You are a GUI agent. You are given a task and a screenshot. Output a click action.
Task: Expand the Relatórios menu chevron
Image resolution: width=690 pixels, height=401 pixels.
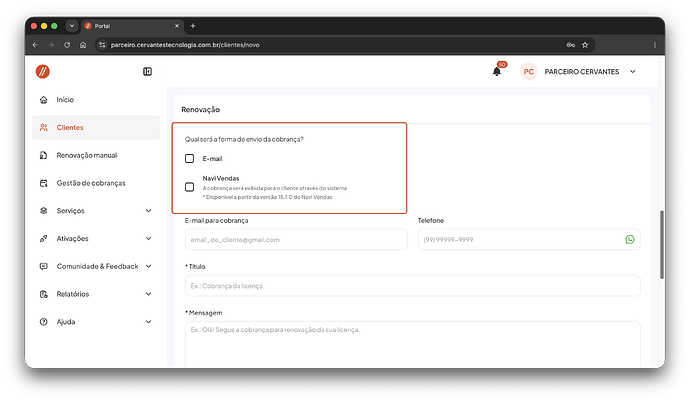pyautogui.click(x=149, y=294)
